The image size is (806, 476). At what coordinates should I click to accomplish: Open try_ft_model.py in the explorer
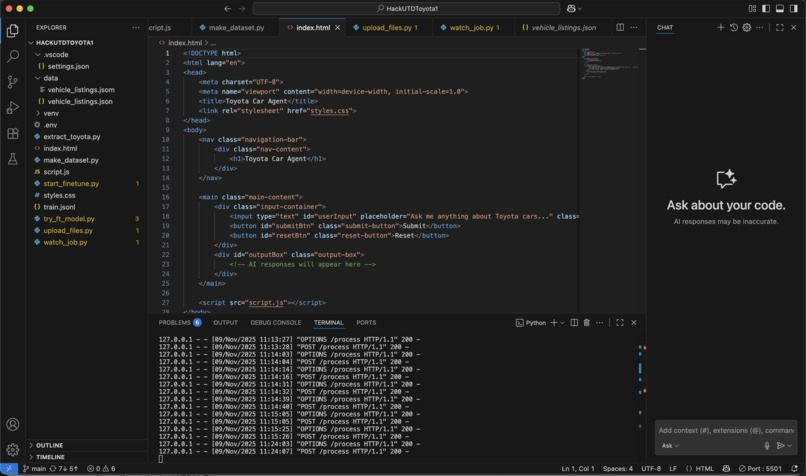pos(69,218)
